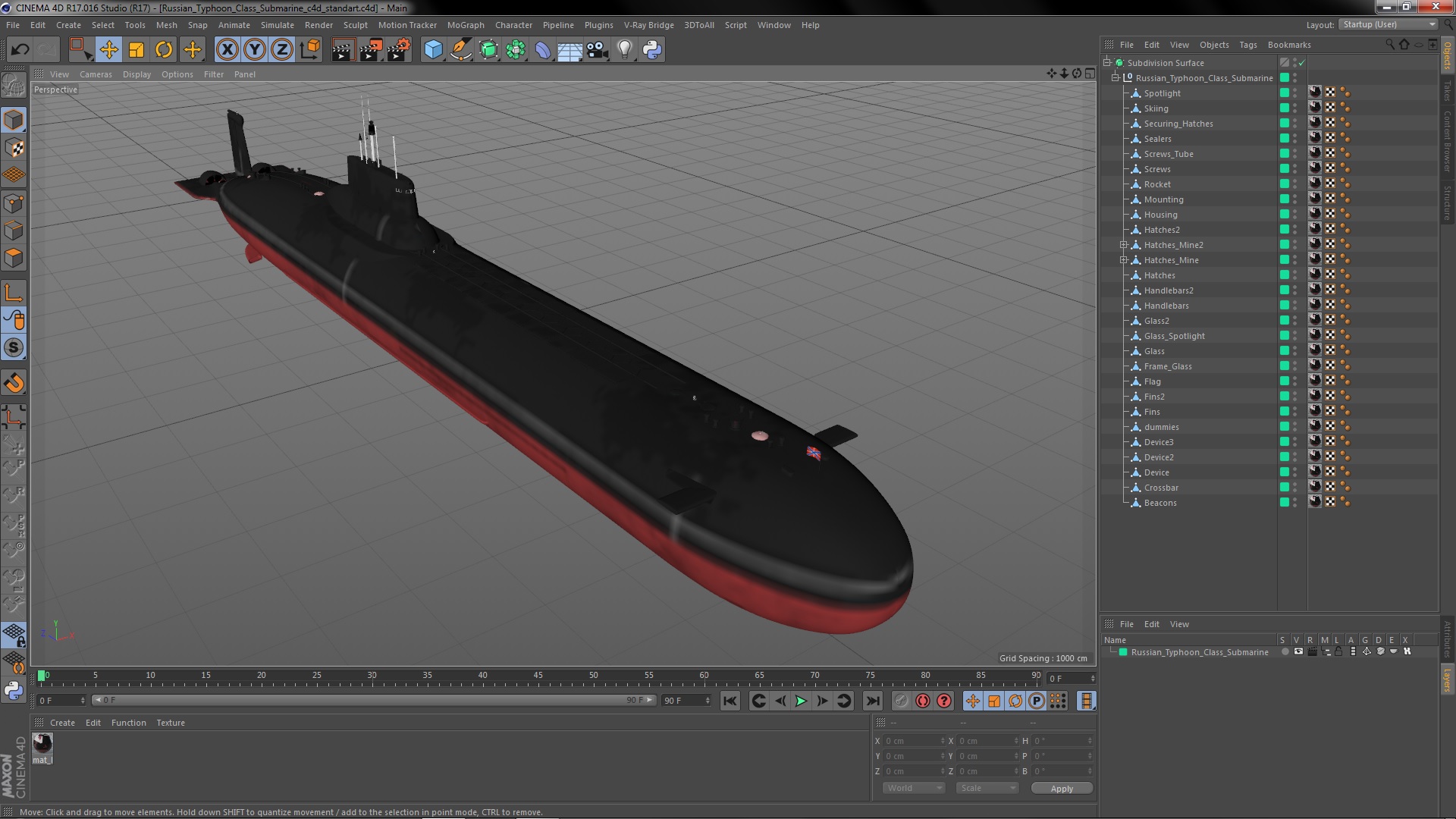Select the mat_ material thumbnail
The height and width of the screenshot is (819, 1456).
[x=42, y=744]
